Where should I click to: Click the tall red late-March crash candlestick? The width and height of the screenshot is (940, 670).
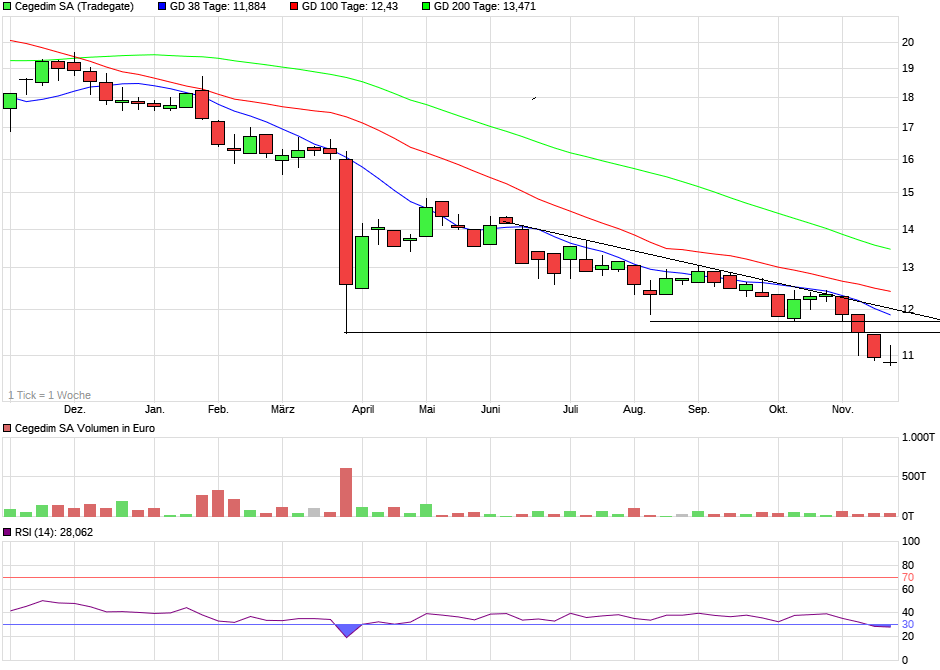click(346, 222)
